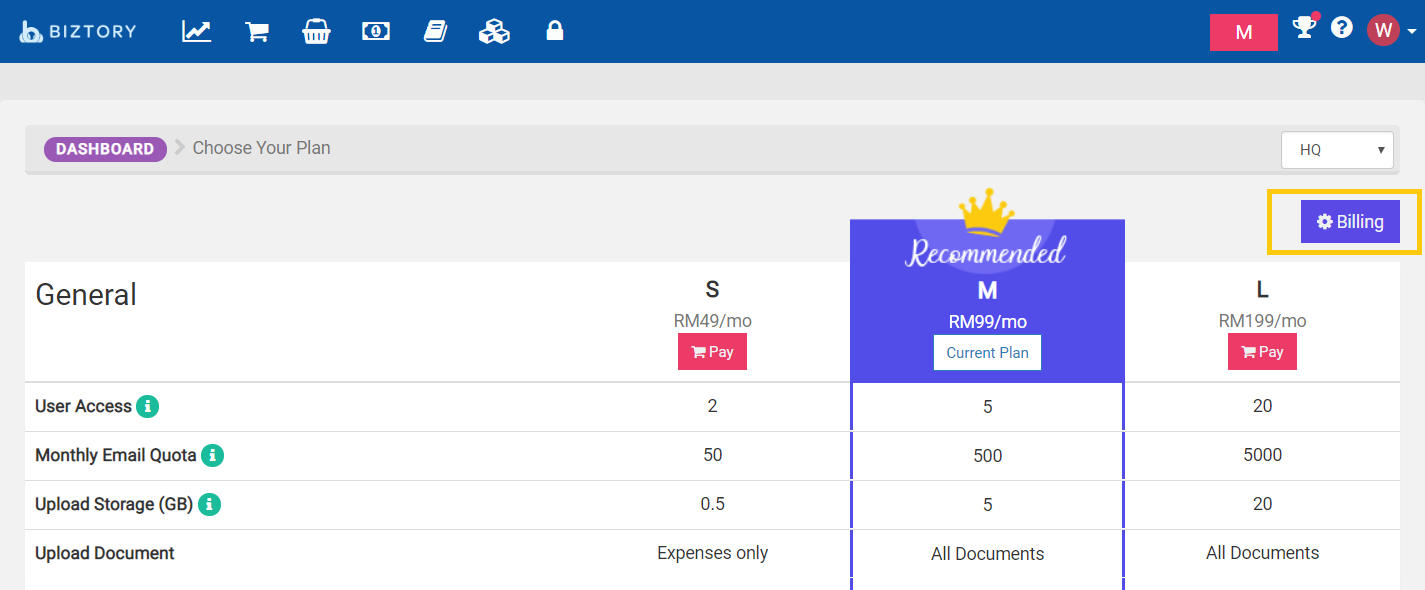Click the pink M plan badge in navbar
Image resolution: width=1425 pixels, height=590 pixels.
(x=1243, y=31)
